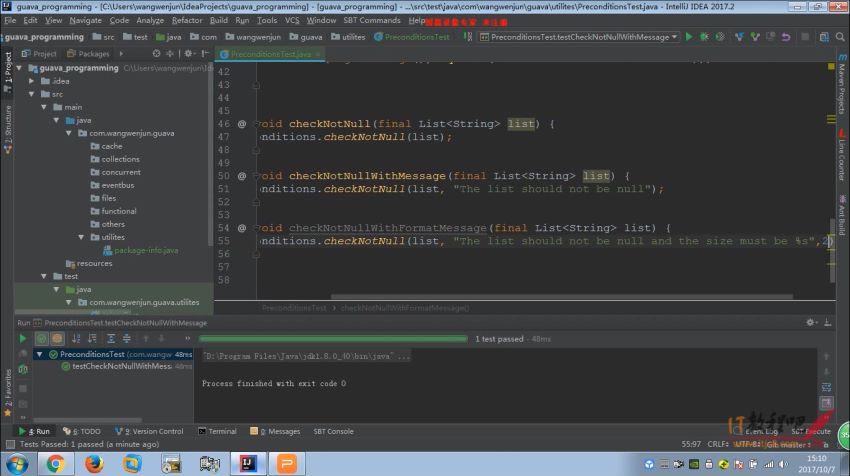Collapse all test nodes in Run panel

click(x=126, y=338)
